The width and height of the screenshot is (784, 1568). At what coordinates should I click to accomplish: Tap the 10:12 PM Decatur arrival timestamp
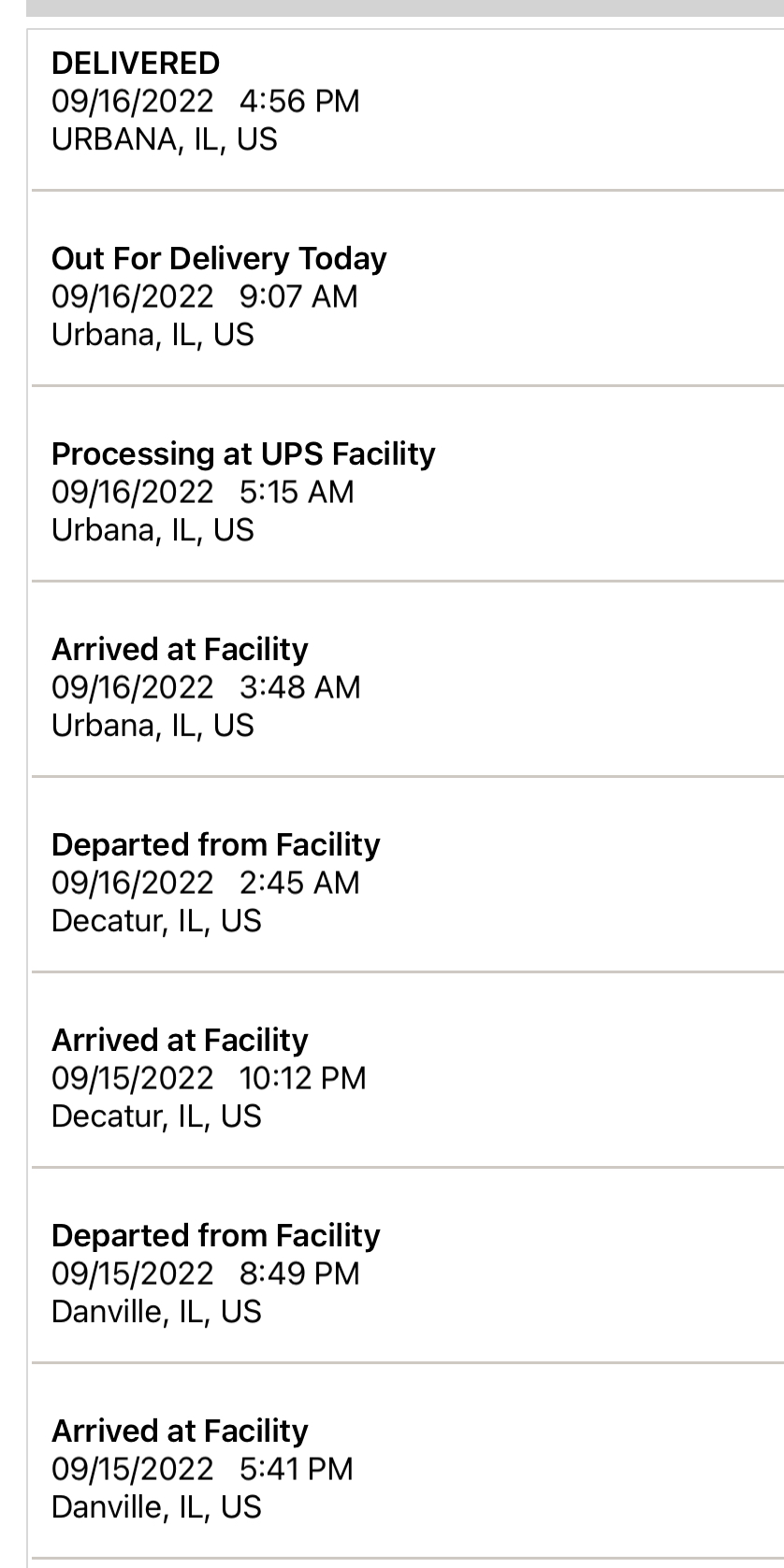(x=302, y=1078)
